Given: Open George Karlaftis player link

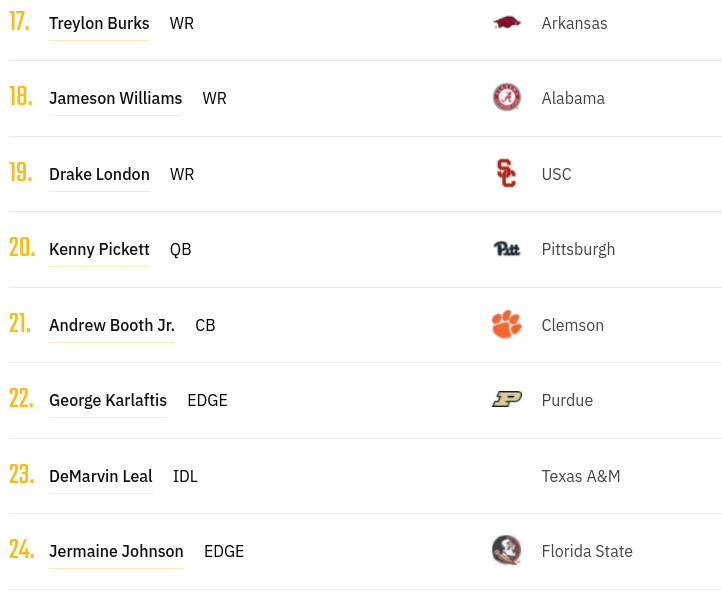Looking at the screenshot, I should pyautogui.click(x=108, y=400).
